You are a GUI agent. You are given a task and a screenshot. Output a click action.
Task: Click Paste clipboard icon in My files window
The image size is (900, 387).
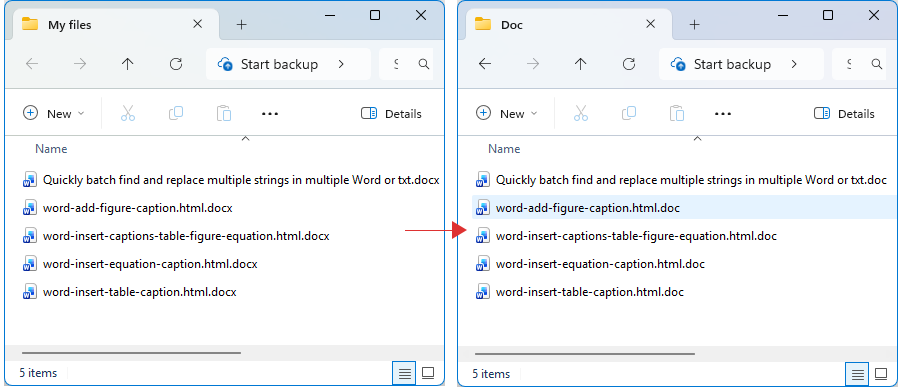(223, 114)
